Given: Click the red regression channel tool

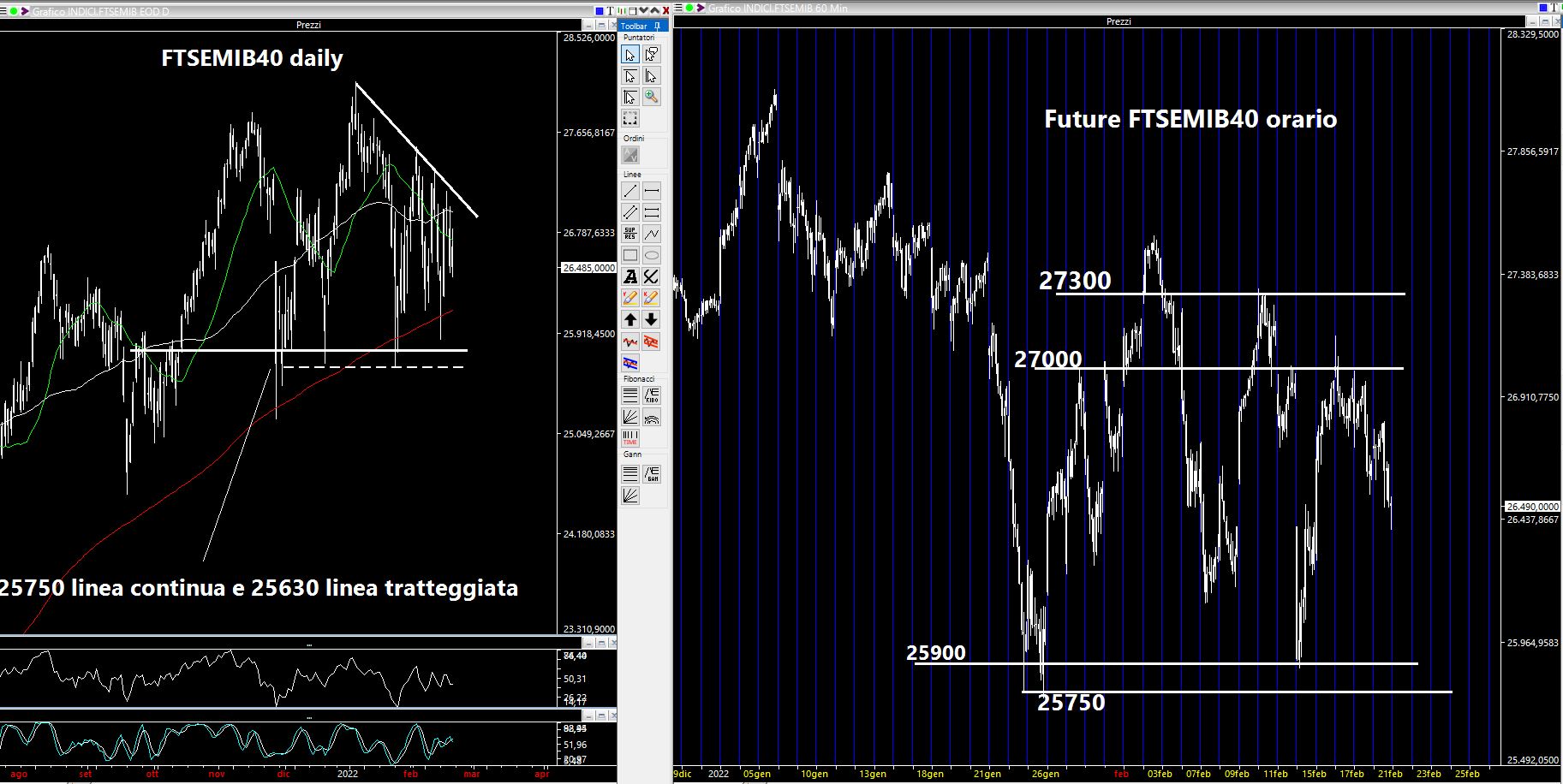Looking at the screenshot, I should point(652,342).
